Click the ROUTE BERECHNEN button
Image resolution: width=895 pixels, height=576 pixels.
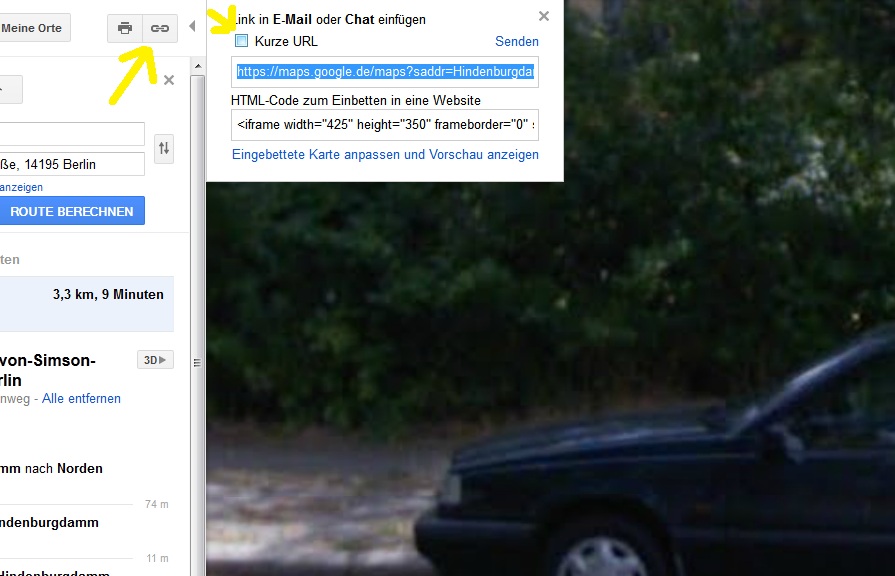tap(72, 211)
